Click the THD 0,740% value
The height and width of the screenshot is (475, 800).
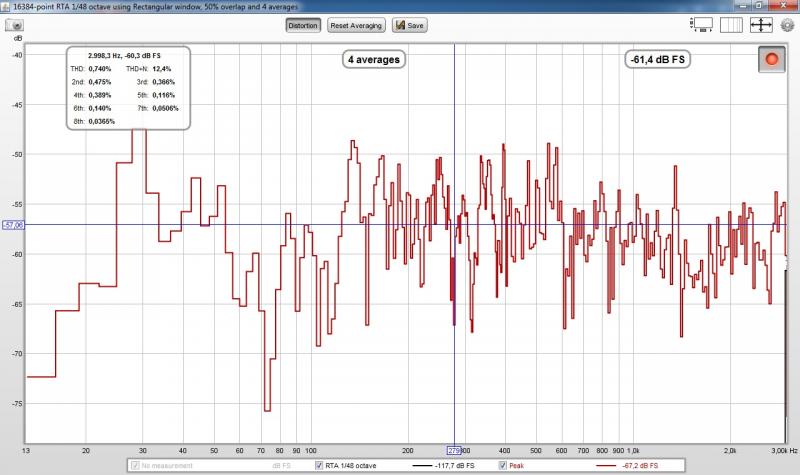tap(100, 68)
